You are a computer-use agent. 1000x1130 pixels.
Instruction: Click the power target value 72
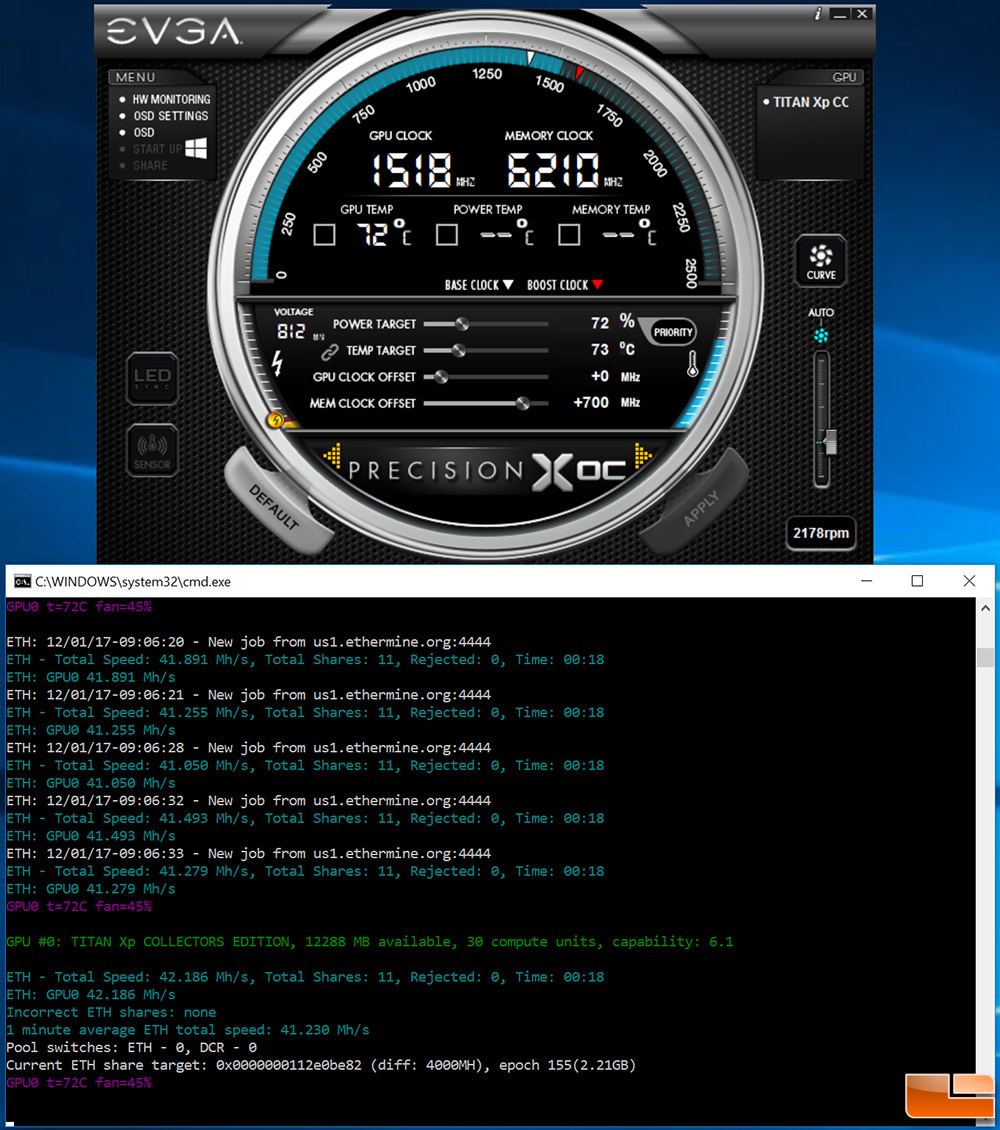coord(600,324)
